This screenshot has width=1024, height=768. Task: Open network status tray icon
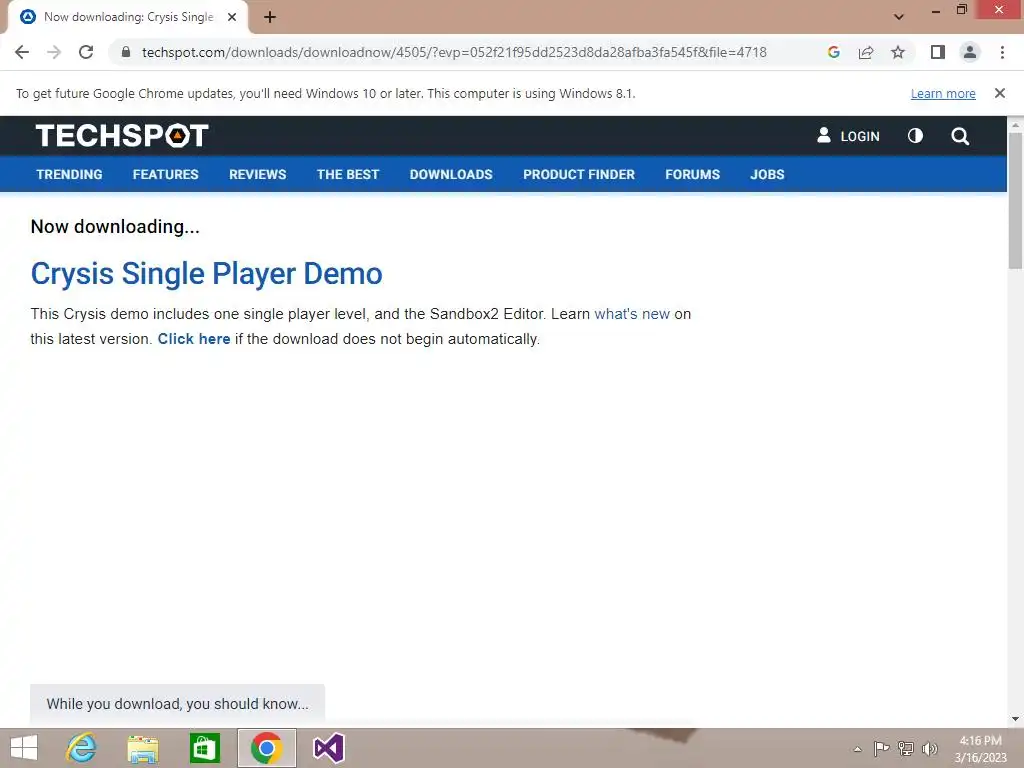tap(906, 748)
